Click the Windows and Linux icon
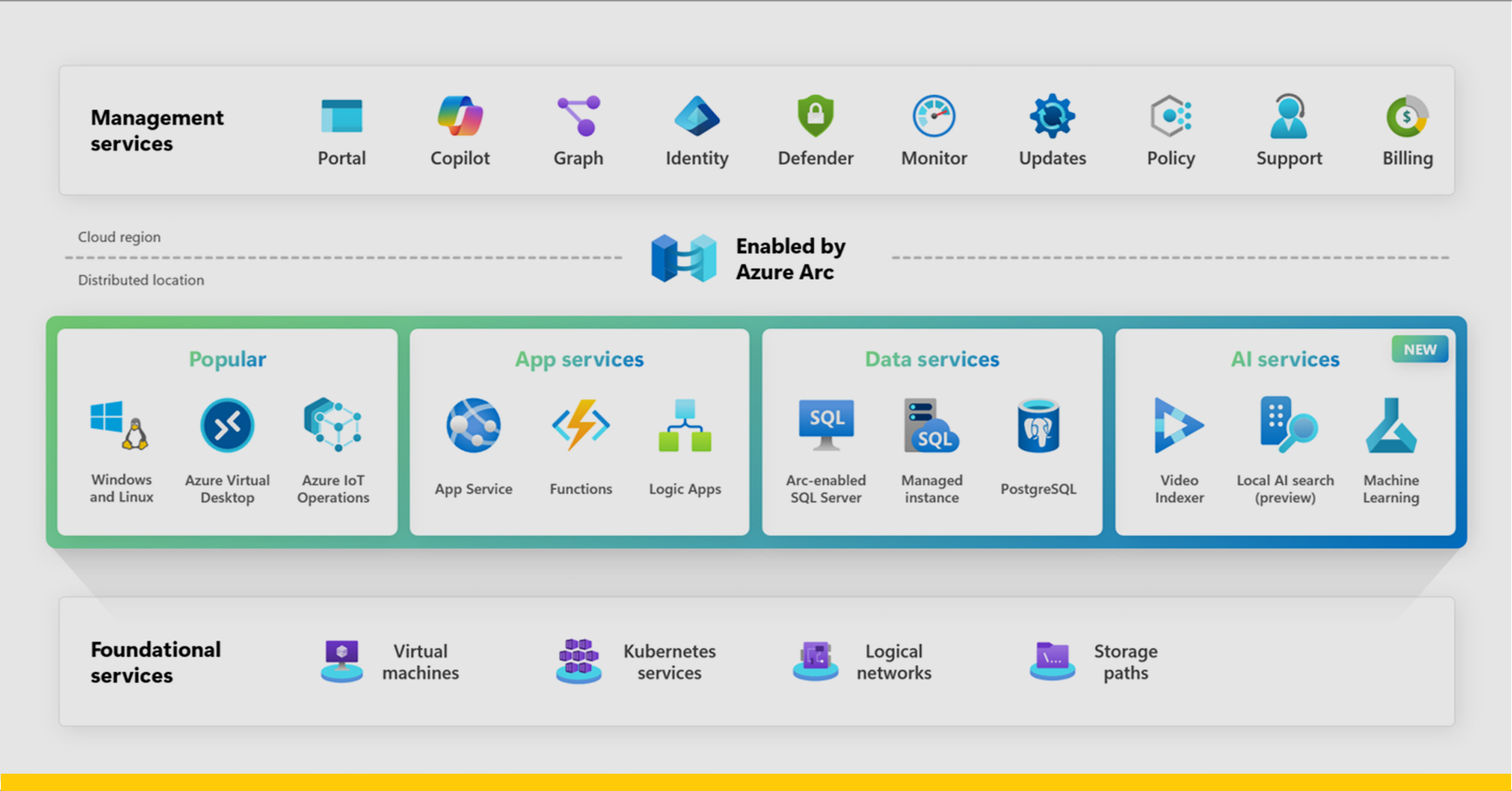 point(120,425)
